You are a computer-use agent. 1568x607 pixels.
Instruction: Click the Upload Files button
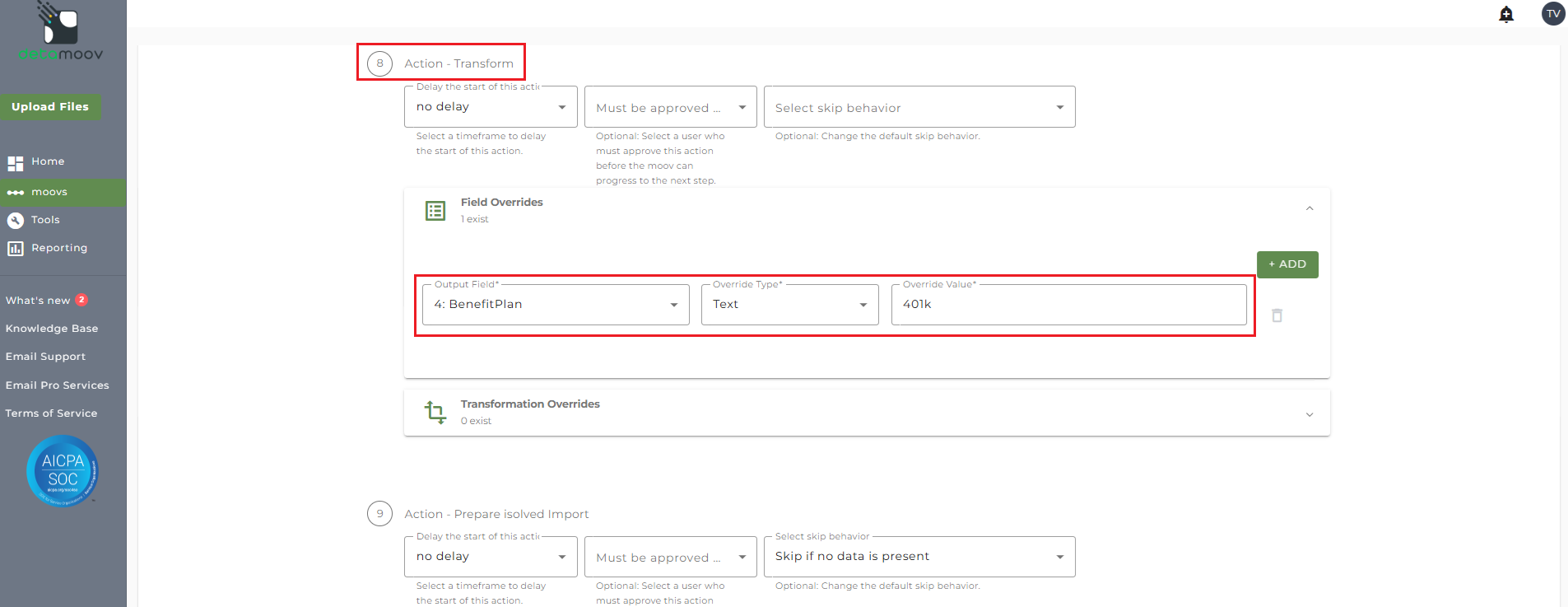pos(50,107)
